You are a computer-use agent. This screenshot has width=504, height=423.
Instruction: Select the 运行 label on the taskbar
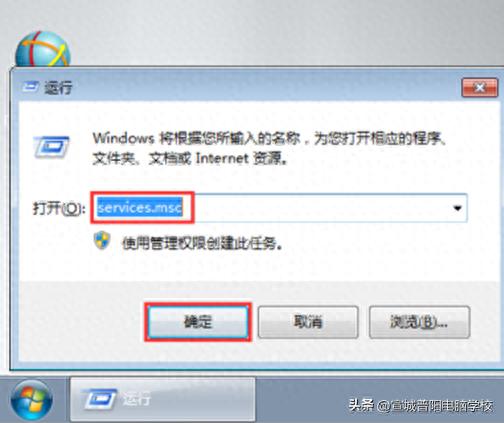click(x=136, y=399)
